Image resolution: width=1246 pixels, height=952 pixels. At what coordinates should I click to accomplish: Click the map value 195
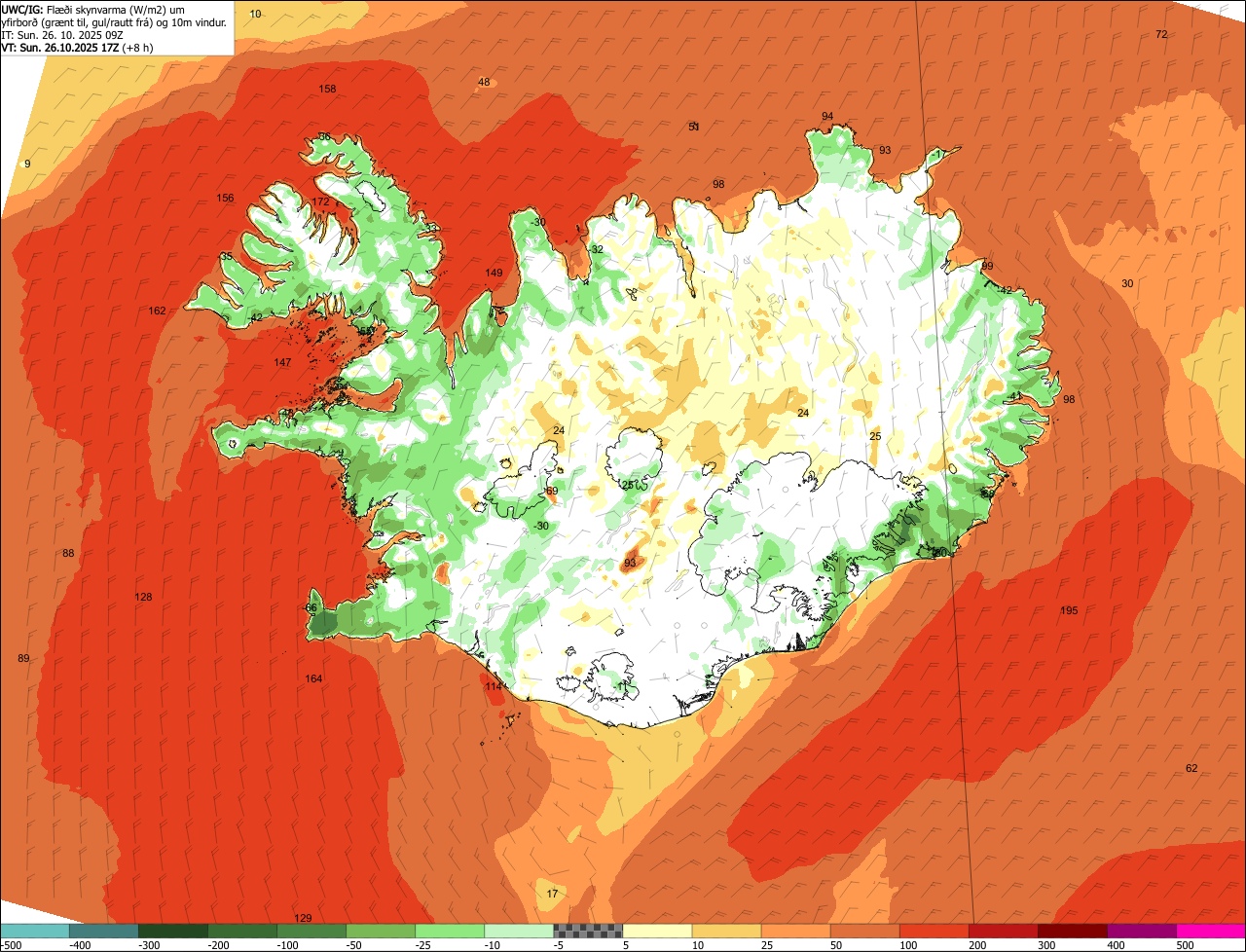click(1069, 611)
